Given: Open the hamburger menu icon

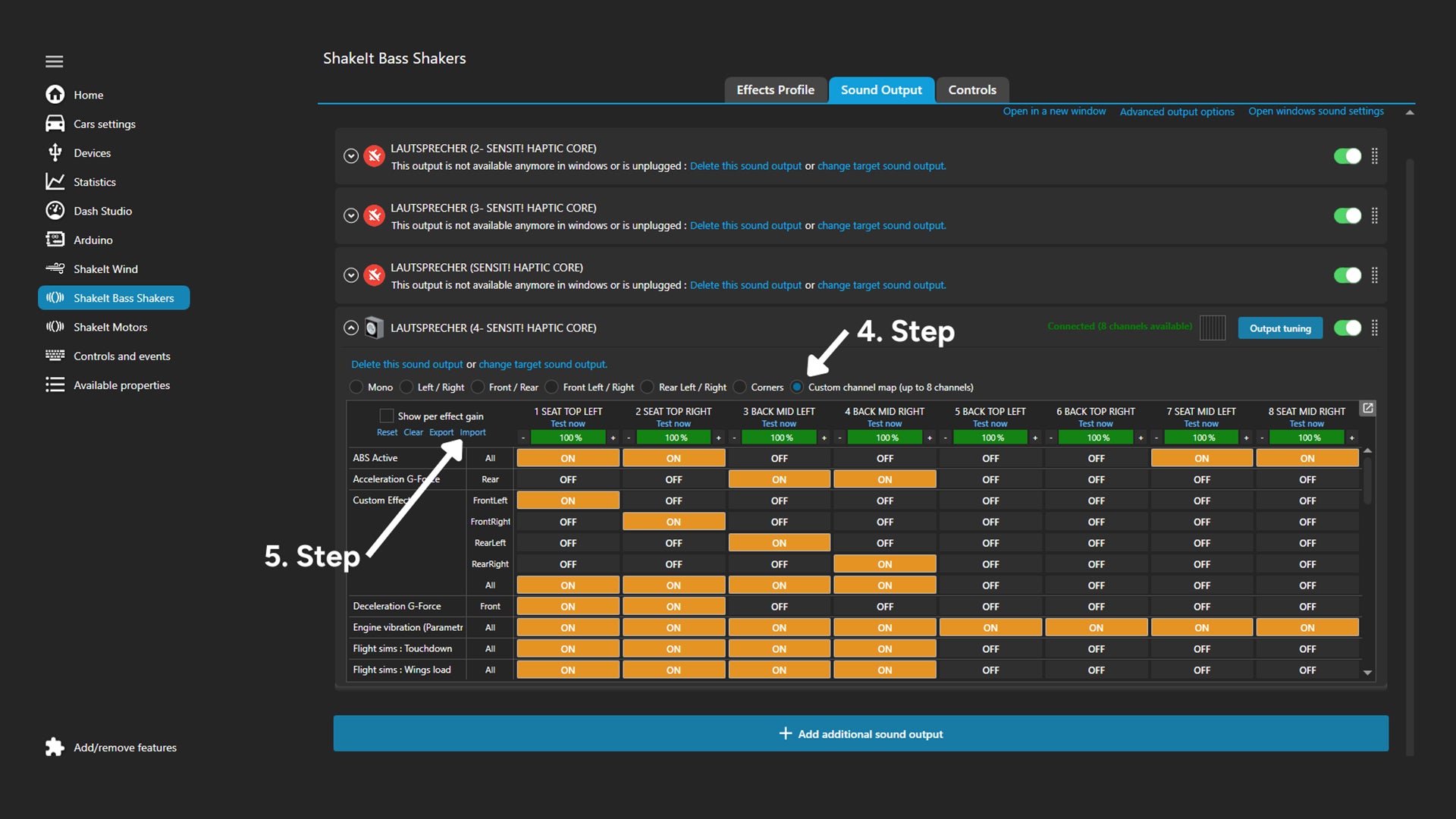Looking at the screenshot, I should click(54, 61).
